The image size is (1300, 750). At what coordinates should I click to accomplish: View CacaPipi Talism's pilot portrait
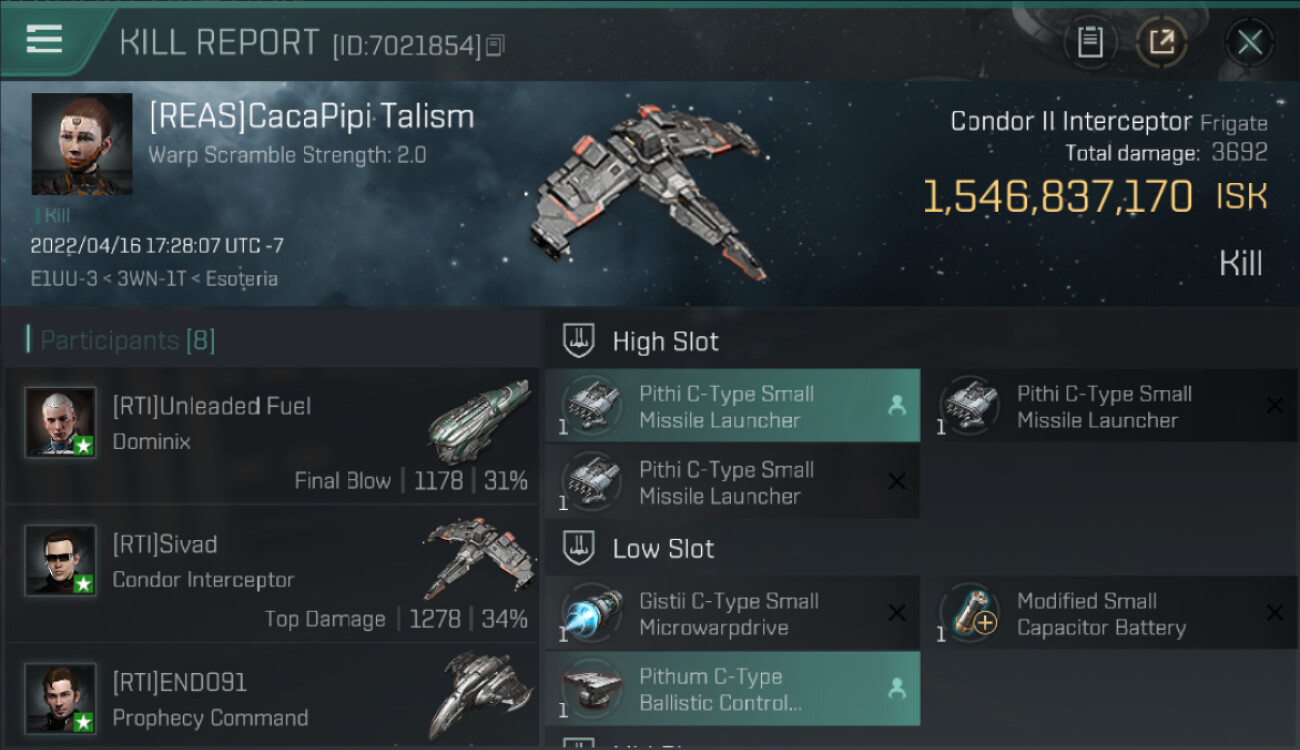[x=82, y=144]
